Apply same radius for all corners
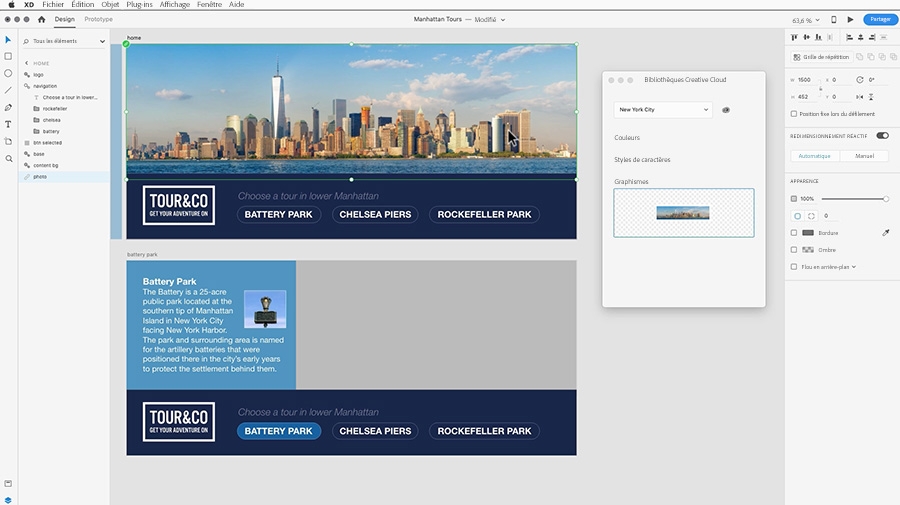 click(x=797, y=216)
